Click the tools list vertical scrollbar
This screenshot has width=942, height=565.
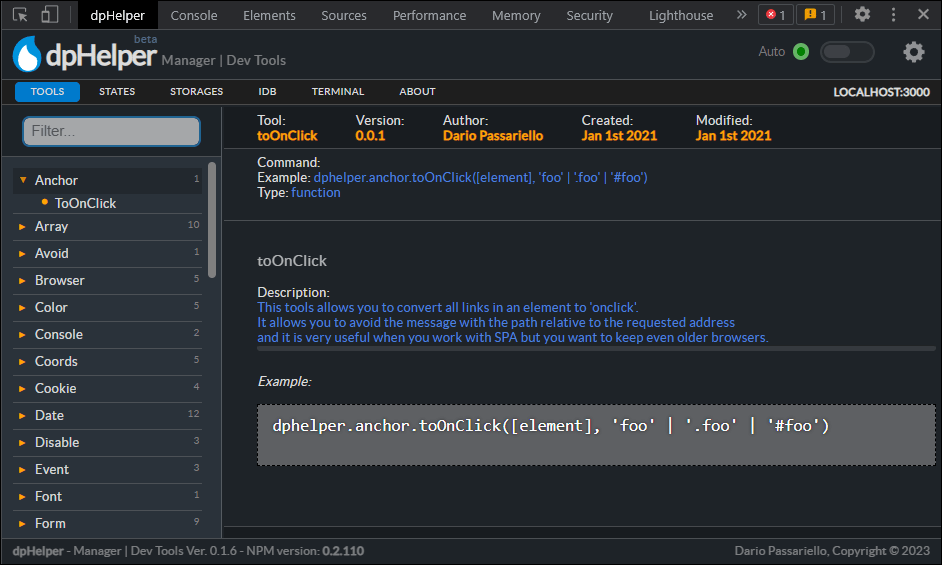(x=211, y=220)
